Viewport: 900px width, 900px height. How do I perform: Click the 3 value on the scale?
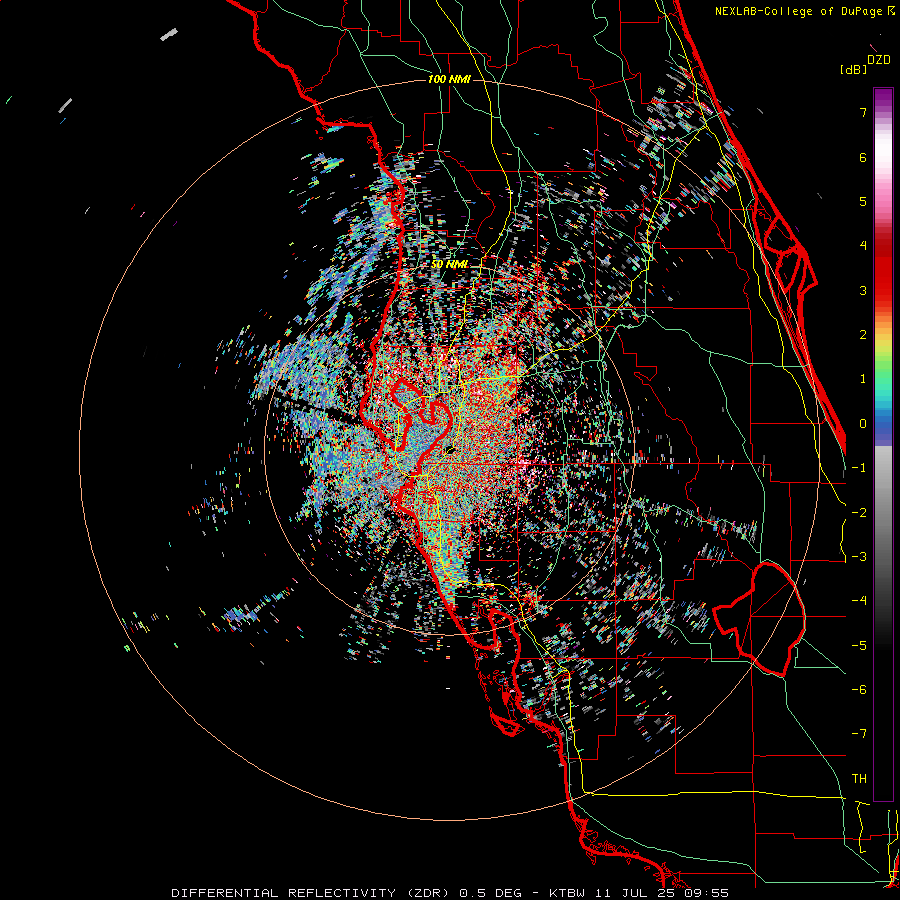(x=863, y=290)
